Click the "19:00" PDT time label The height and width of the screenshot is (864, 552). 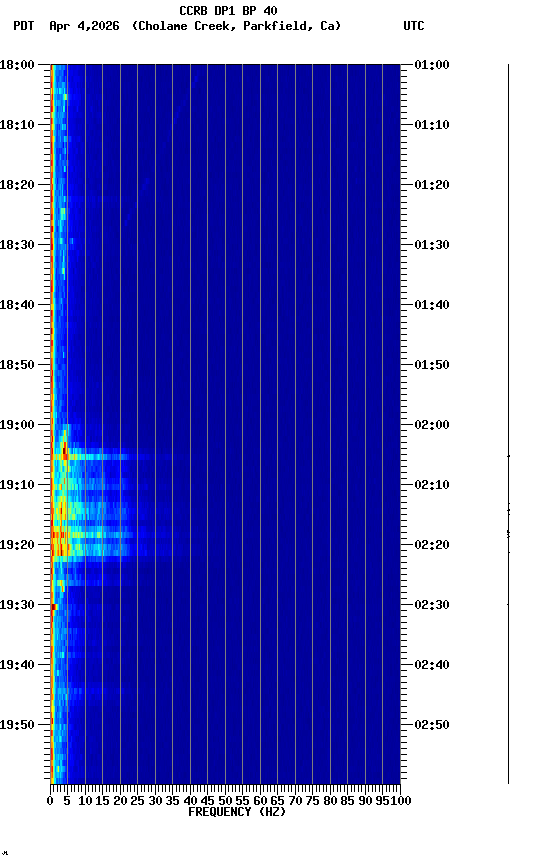17,425
